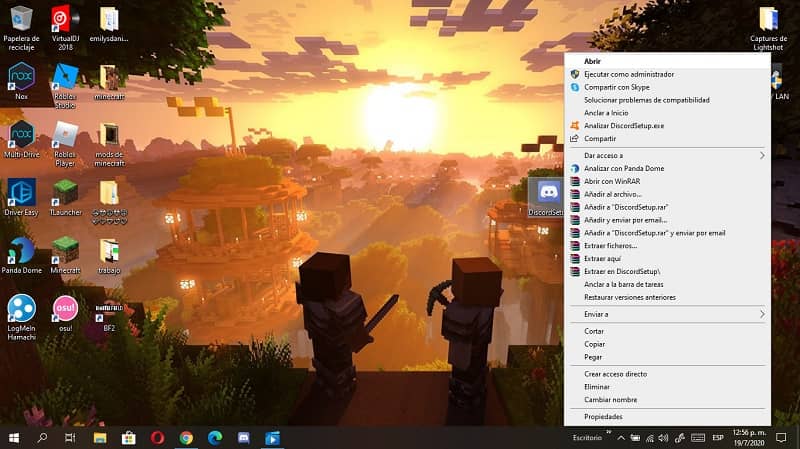The width and height of the screenshot is (800, 449).
Task: Open Propiedades from context menu
Action: click(x=667, y=417)
